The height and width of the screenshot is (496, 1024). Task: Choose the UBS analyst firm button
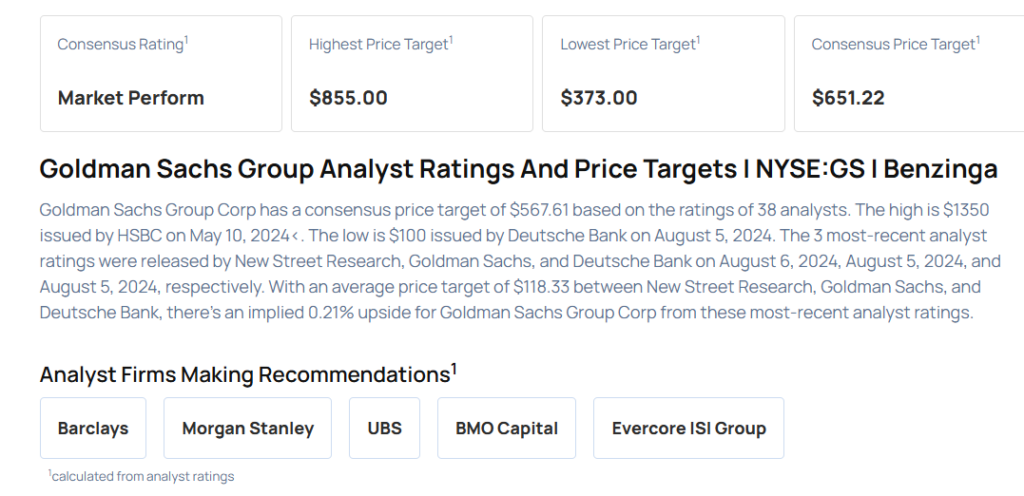tap(384, 428)
